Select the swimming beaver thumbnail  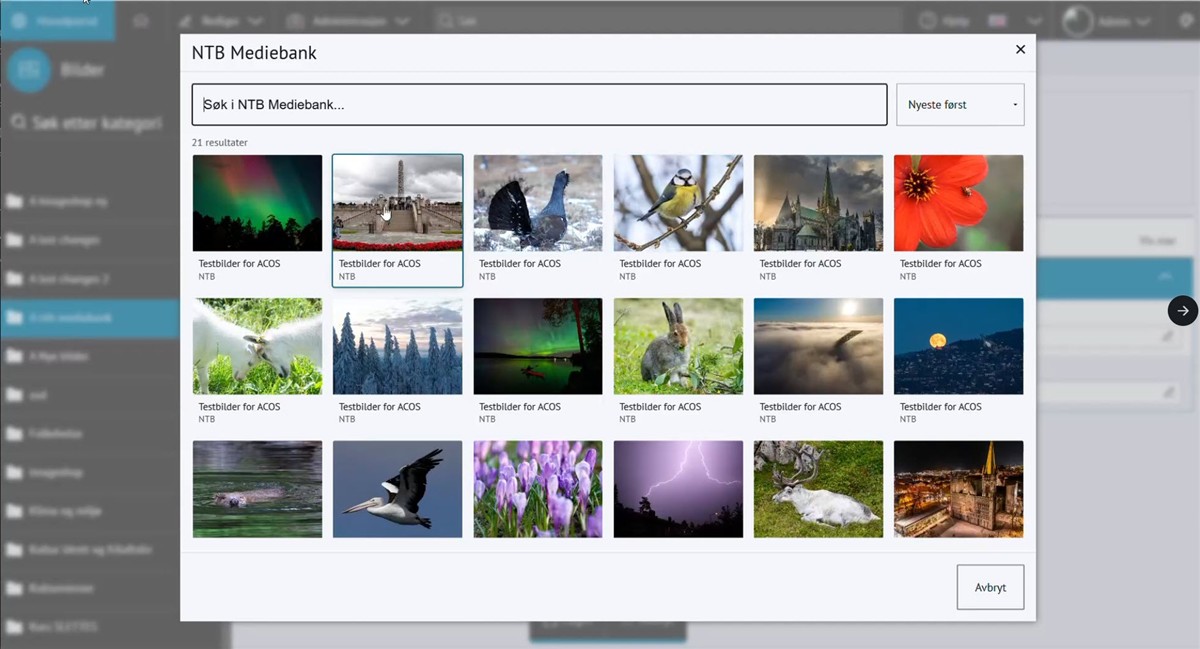pos(258,489)
